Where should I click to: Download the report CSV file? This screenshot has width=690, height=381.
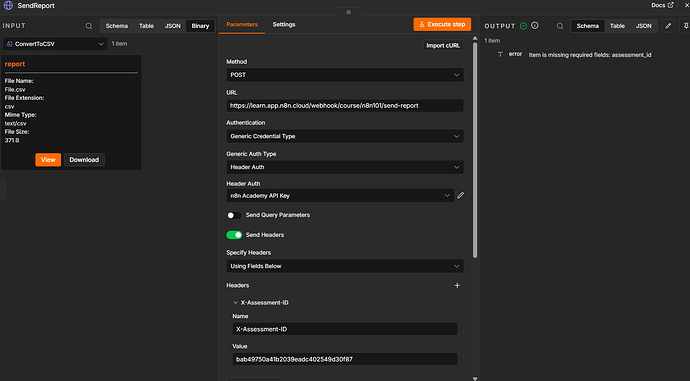tap(84, 160)
